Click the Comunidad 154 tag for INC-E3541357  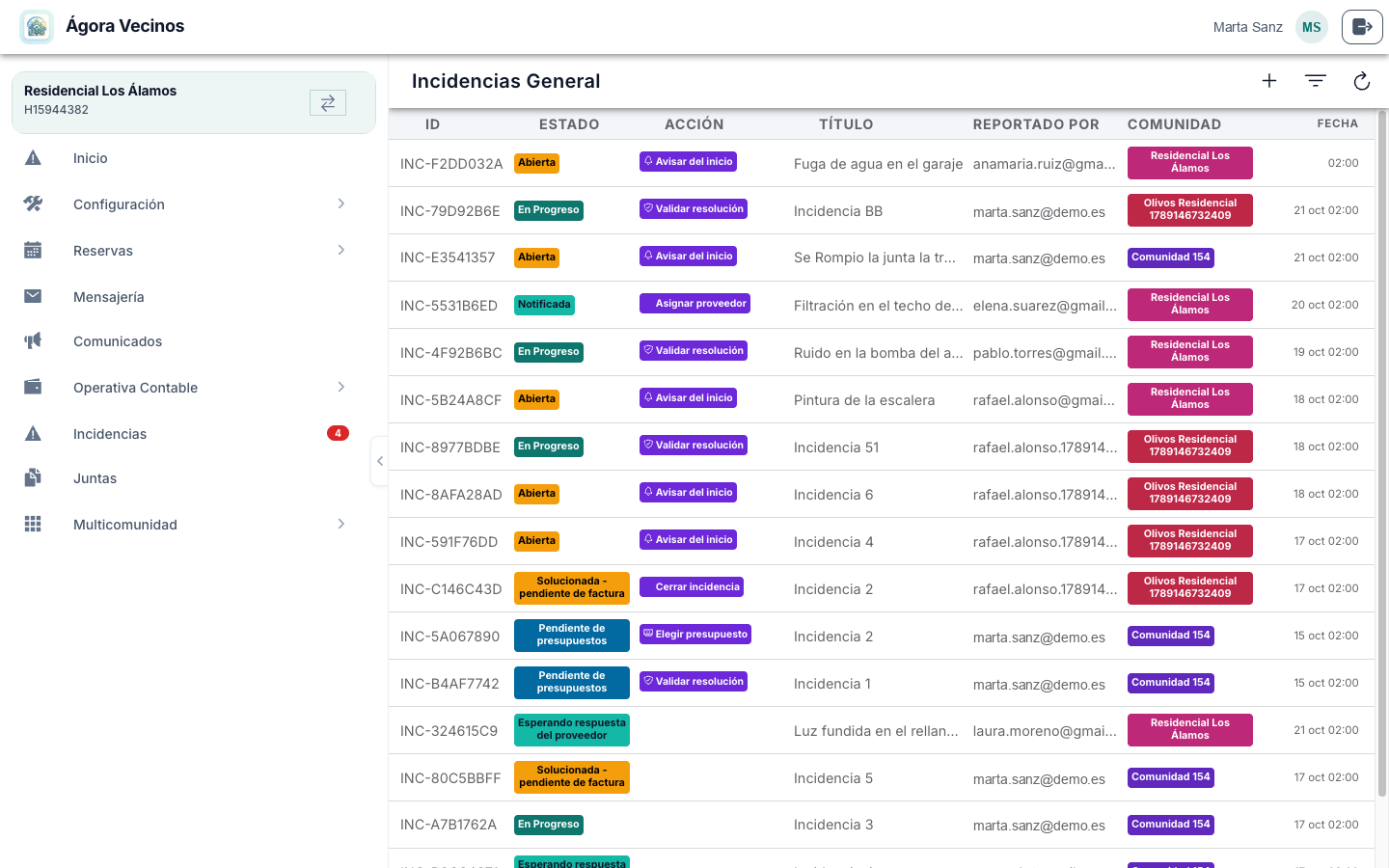[x=1171, y=258]
